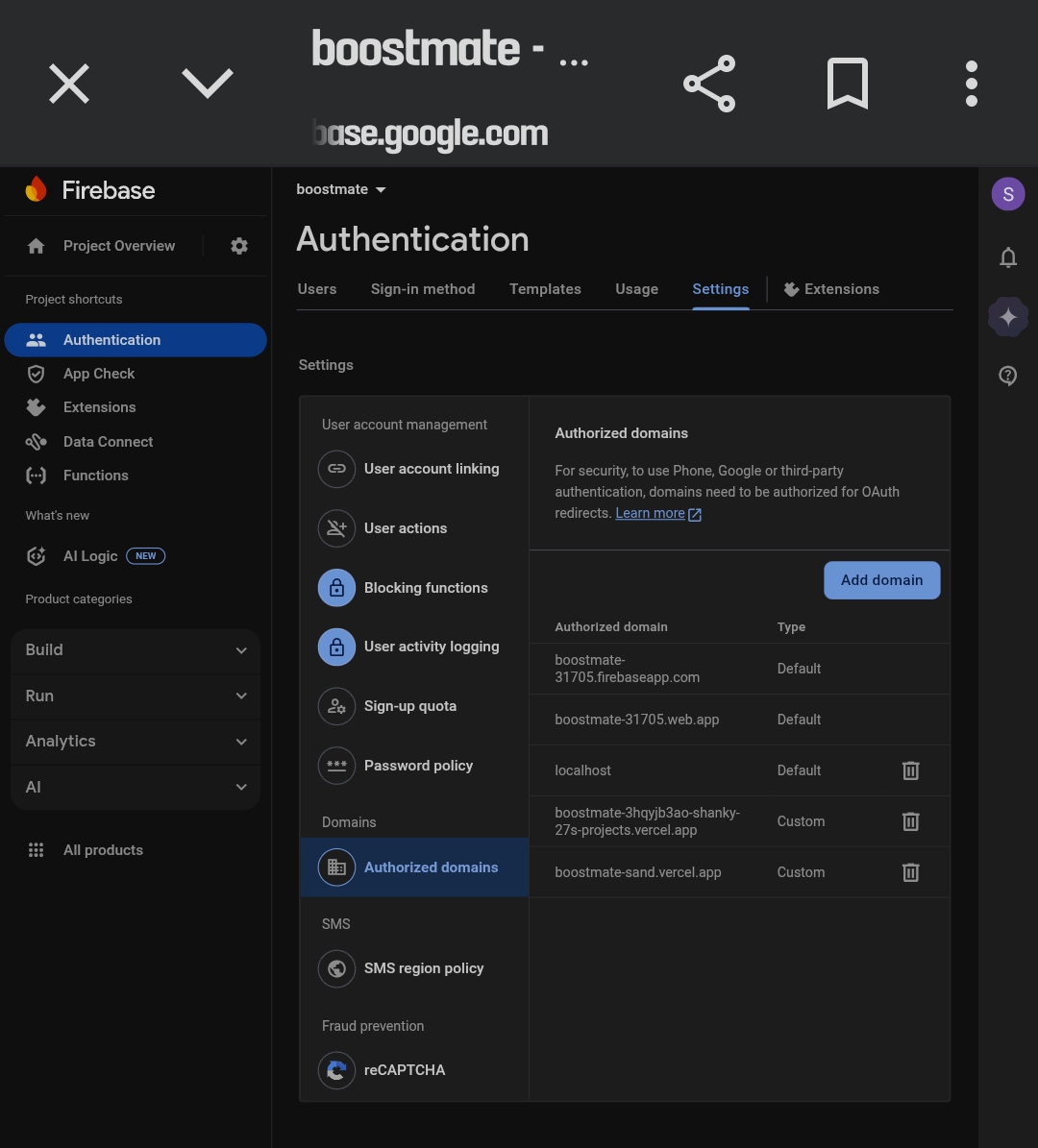
Task: Open the browser three-dot menu
Action: tap(972, 84)
